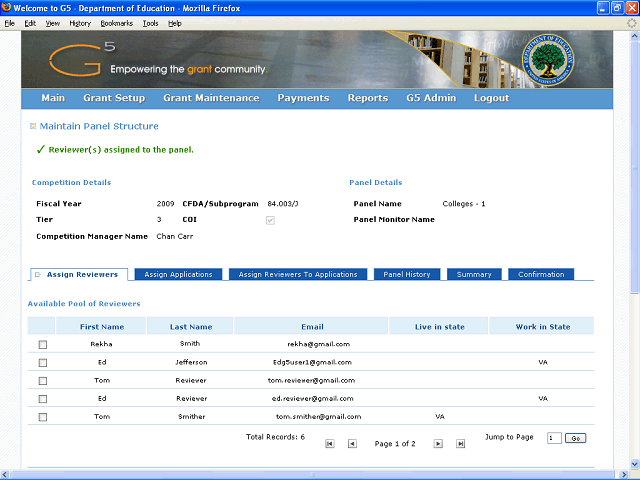
Task: Tick checkbox for Ed Jefferson
Action: [42, 363]
